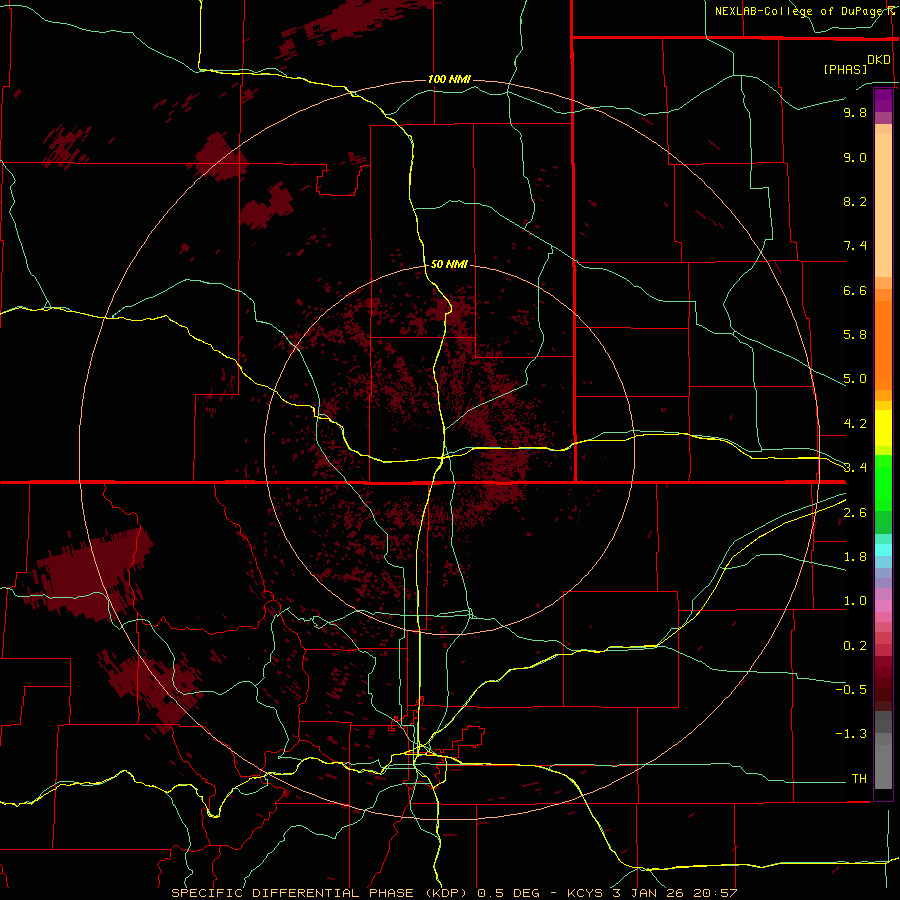
Task: Click the 1.8 color scale value
Action: (x=855, y=557)
